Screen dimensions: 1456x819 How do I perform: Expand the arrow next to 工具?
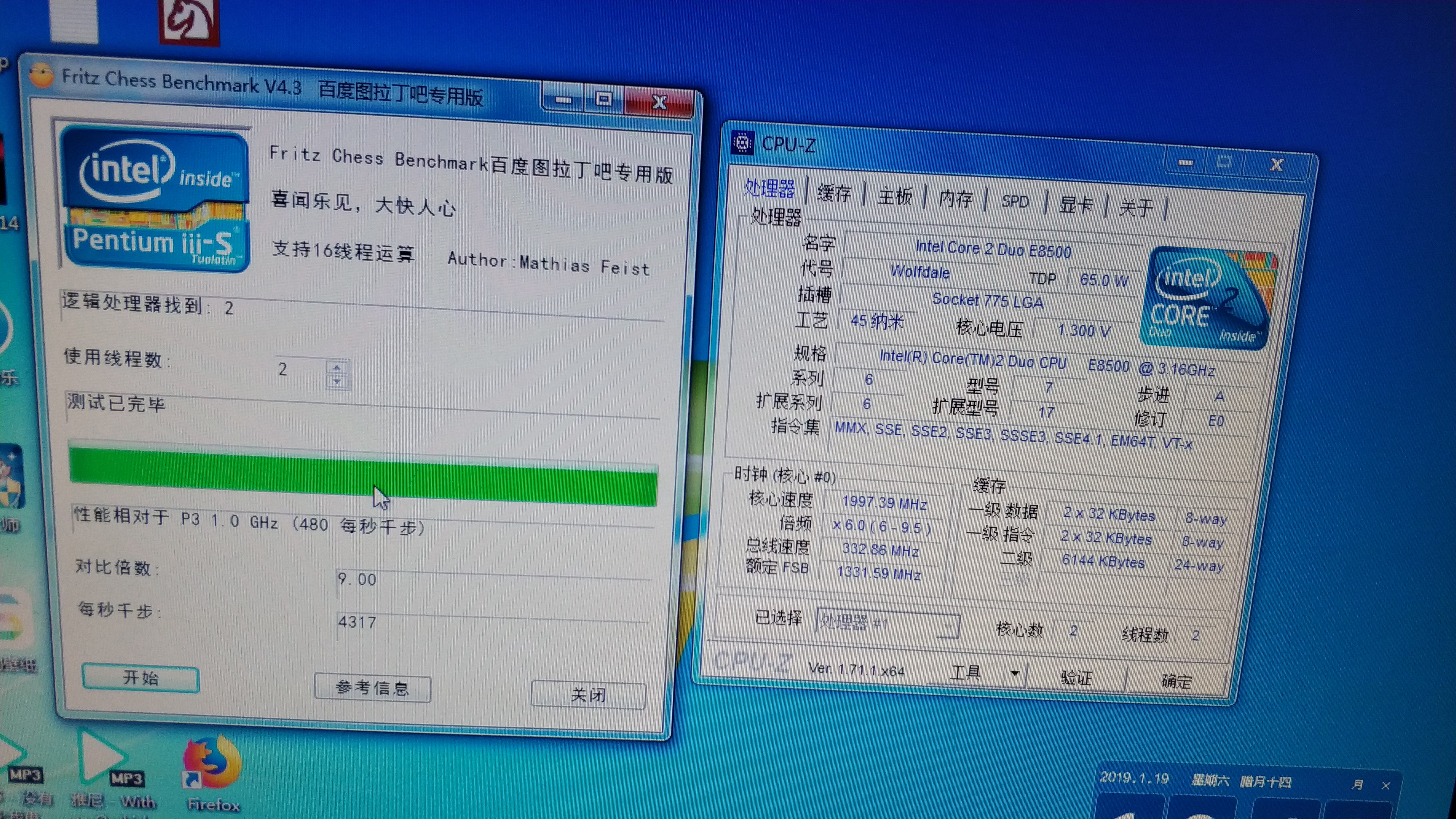(1015, 674)
